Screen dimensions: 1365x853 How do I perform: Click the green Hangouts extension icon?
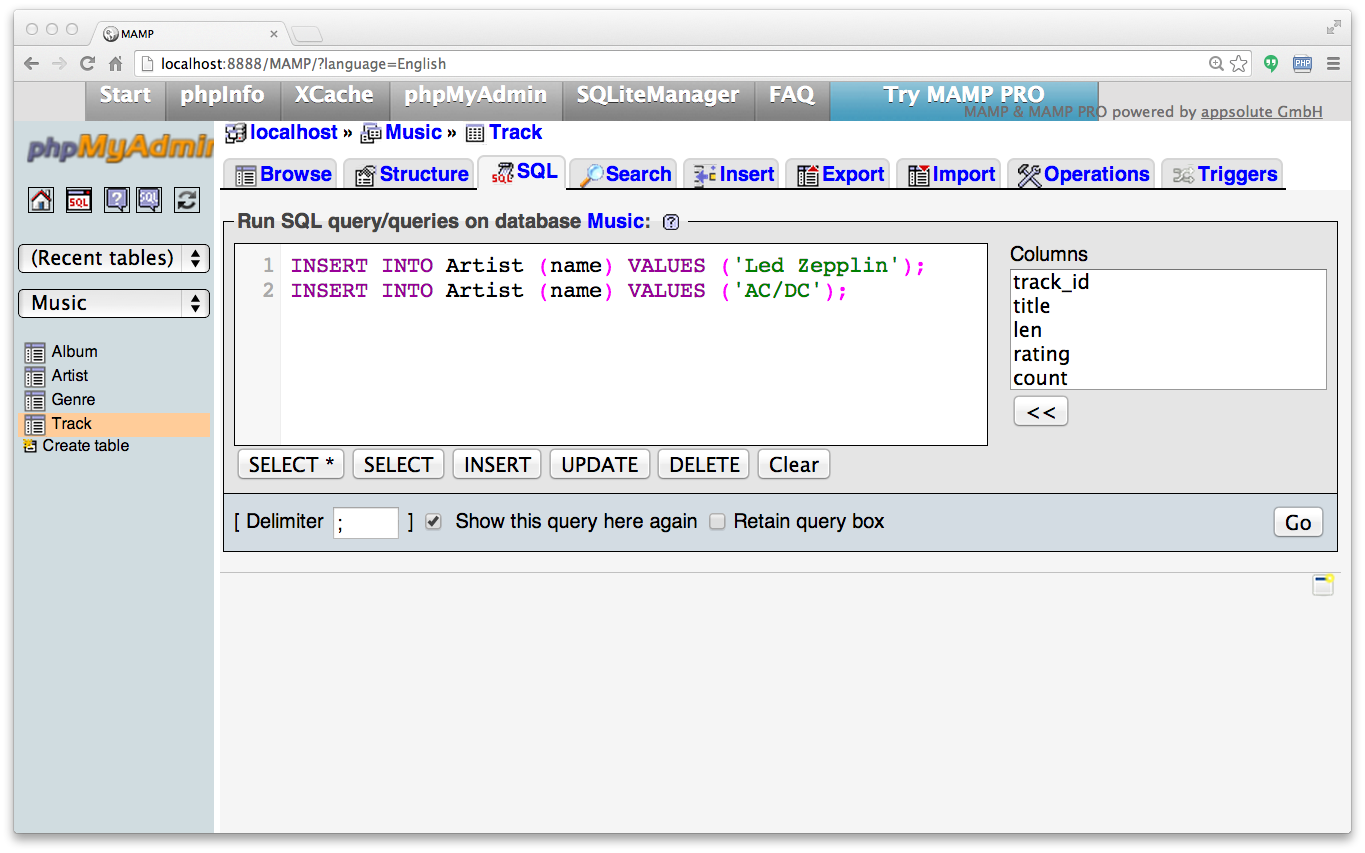(1271, 63)
